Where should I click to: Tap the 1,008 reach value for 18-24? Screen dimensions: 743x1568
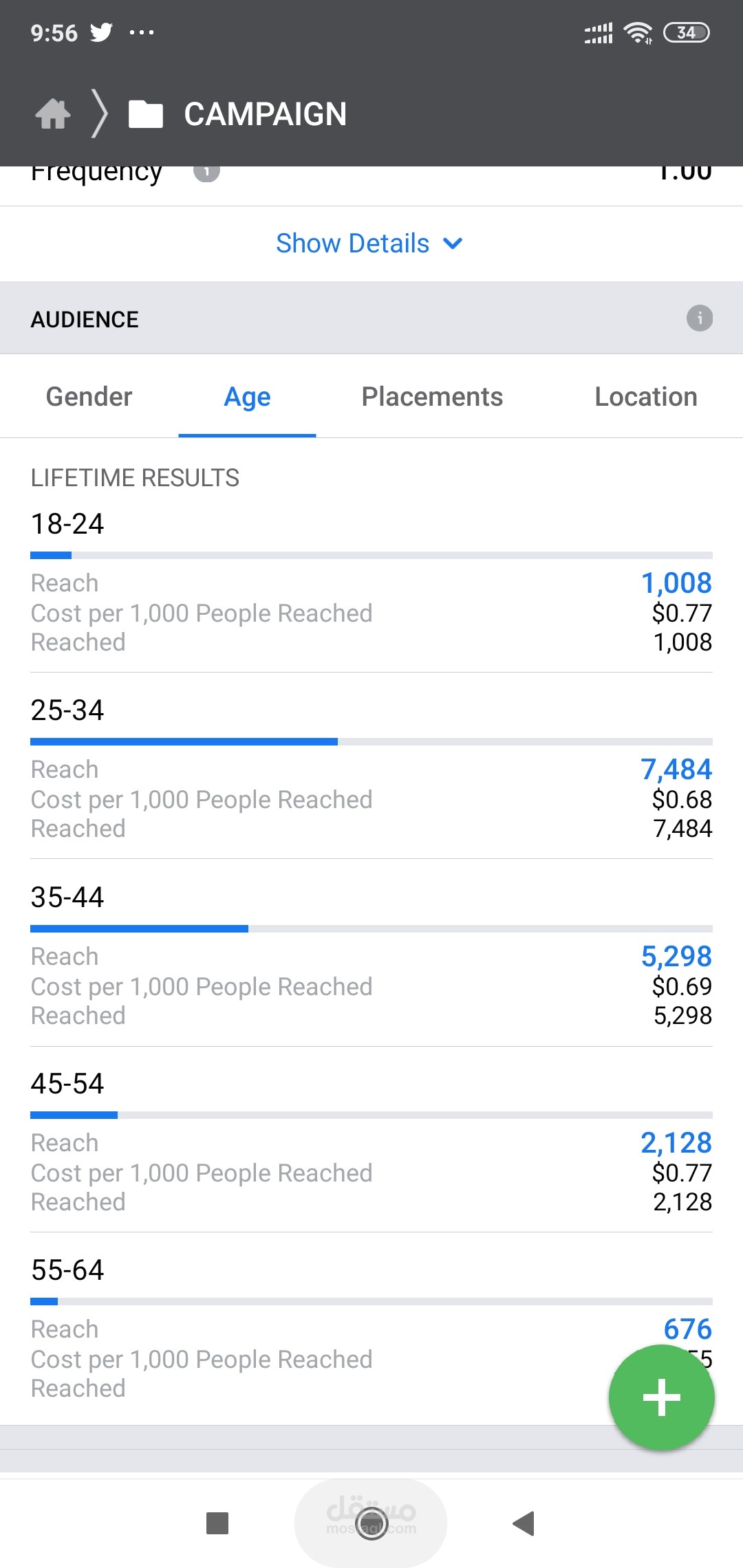click(676, 583)
